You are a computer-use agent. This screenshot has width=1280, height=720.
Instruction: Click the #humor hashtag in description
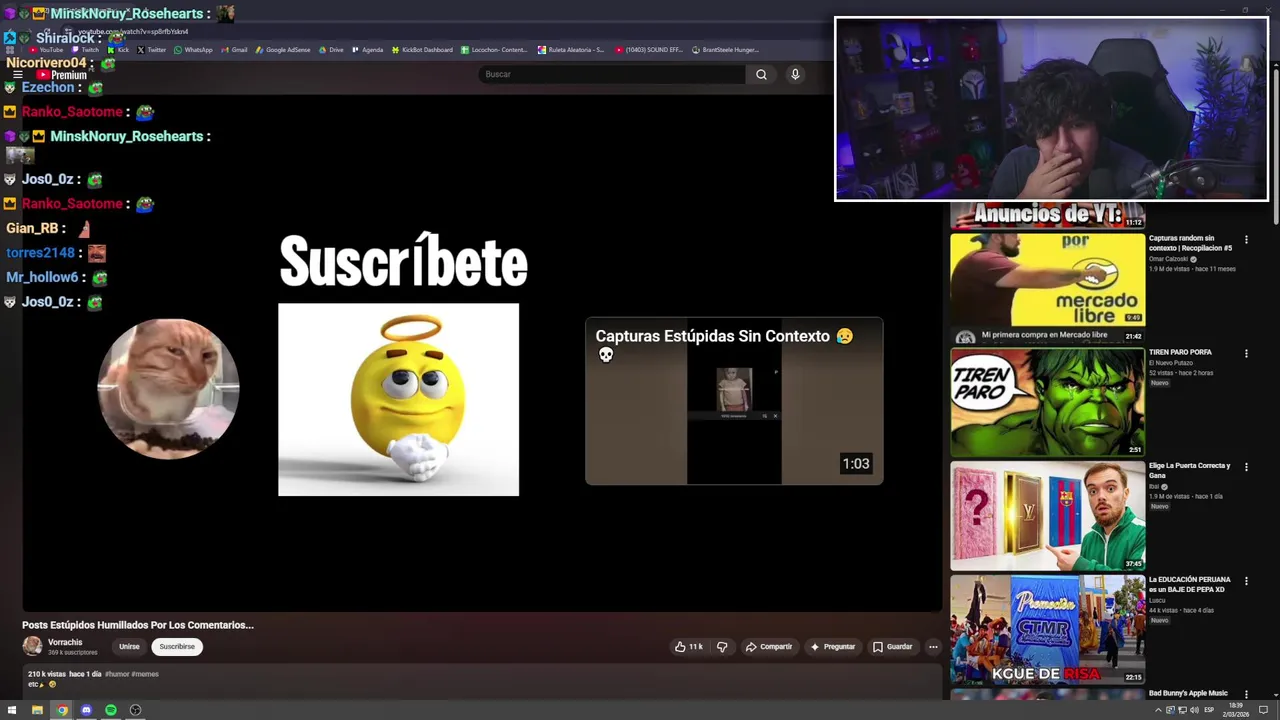click(118, 674)
